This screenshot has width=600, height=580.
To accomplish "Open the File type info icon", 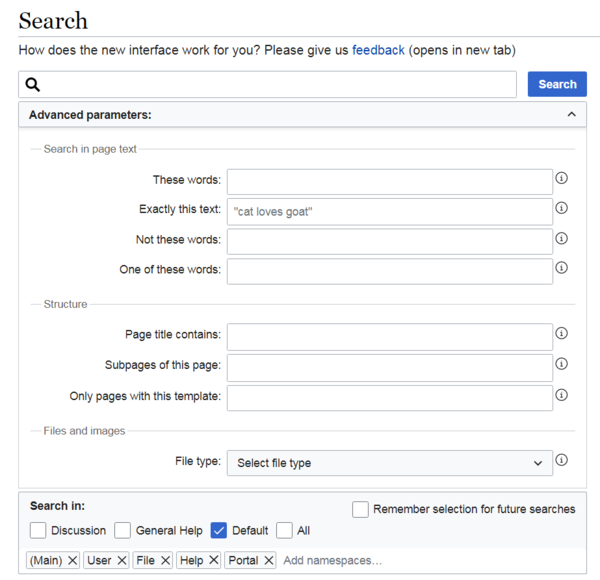I will (561, 459).
